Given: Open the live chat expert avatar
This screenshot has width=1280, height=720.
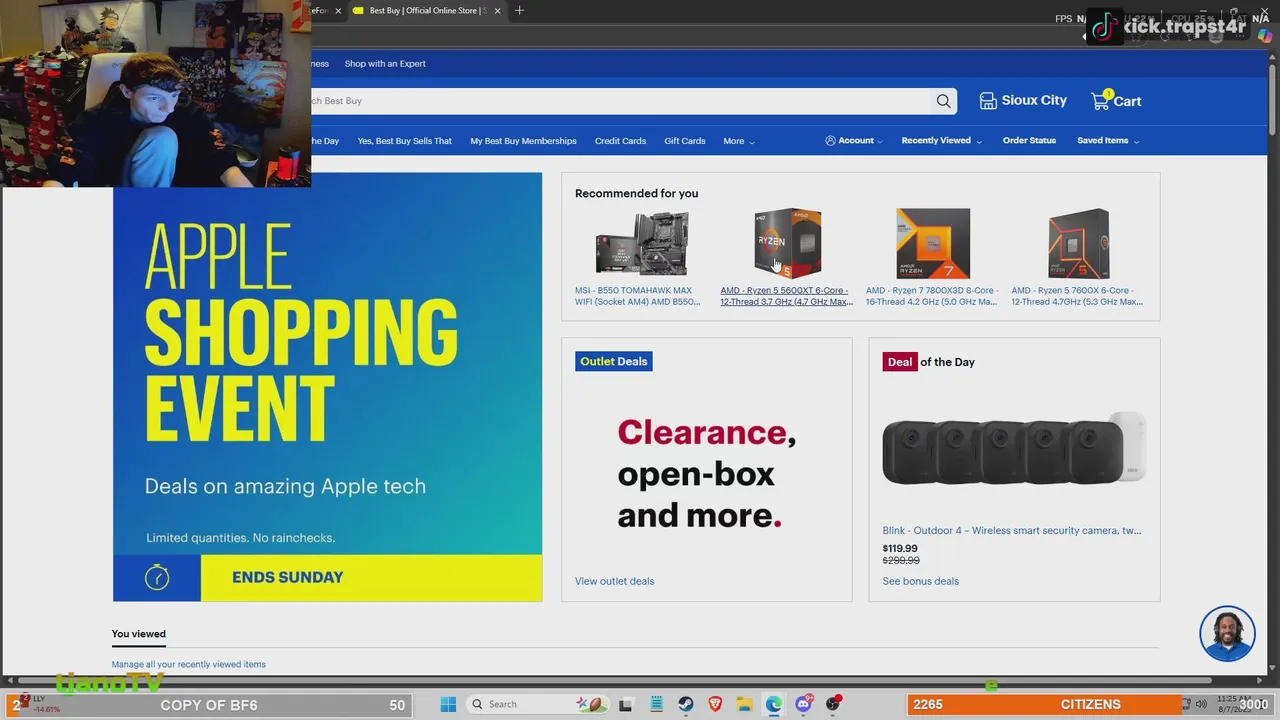Looking at the screenshot, I should click(x=1227, y=634).
